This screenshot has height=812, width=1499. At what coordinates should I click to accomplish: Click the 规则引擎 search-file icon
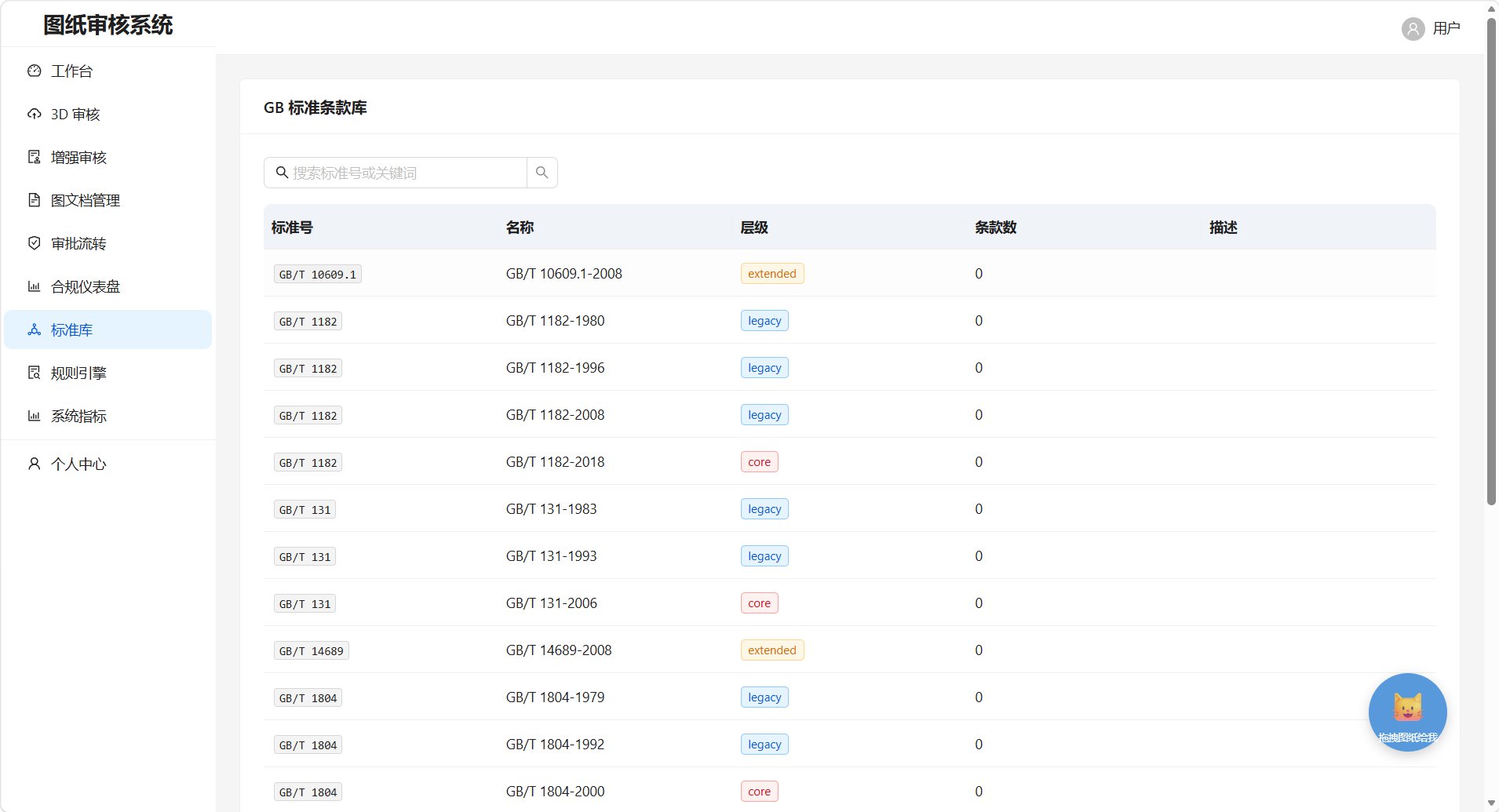click(x=34, y=373)
